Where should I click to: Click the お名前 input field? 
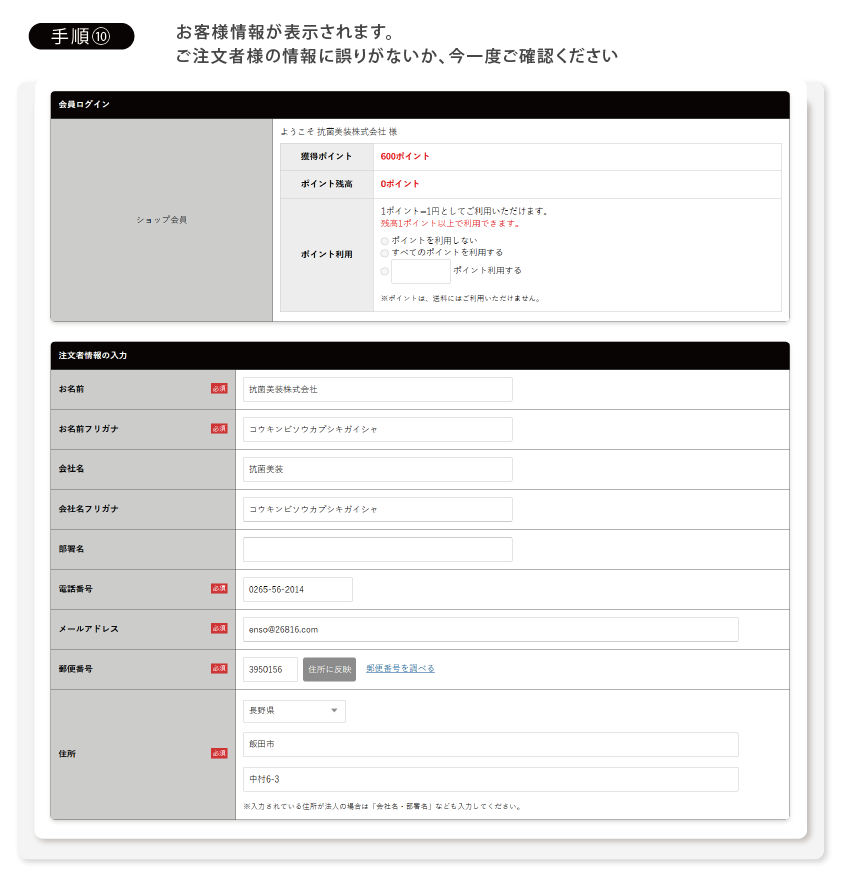[377, 389]
